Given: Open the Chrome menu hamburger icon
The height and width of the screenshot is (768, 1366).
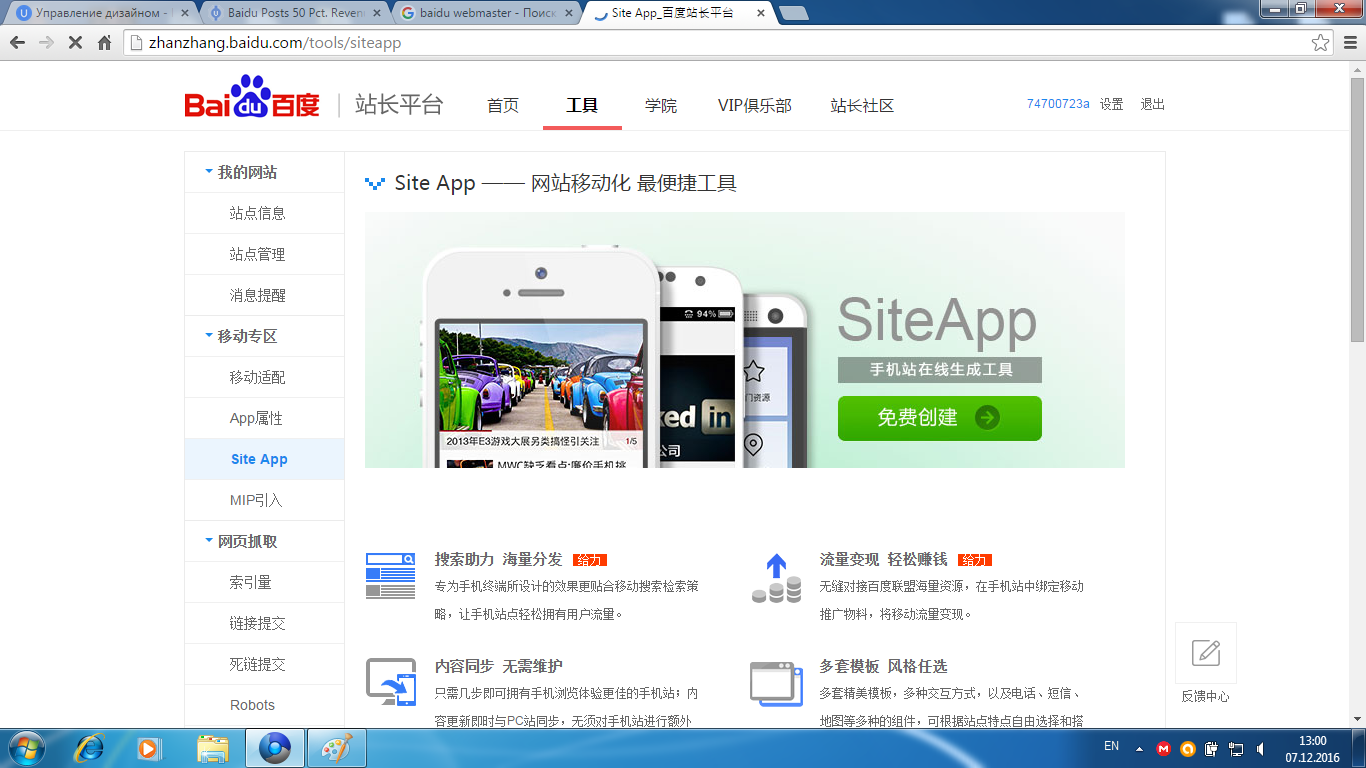Looking at the screenshot, I should (1350, 43).
